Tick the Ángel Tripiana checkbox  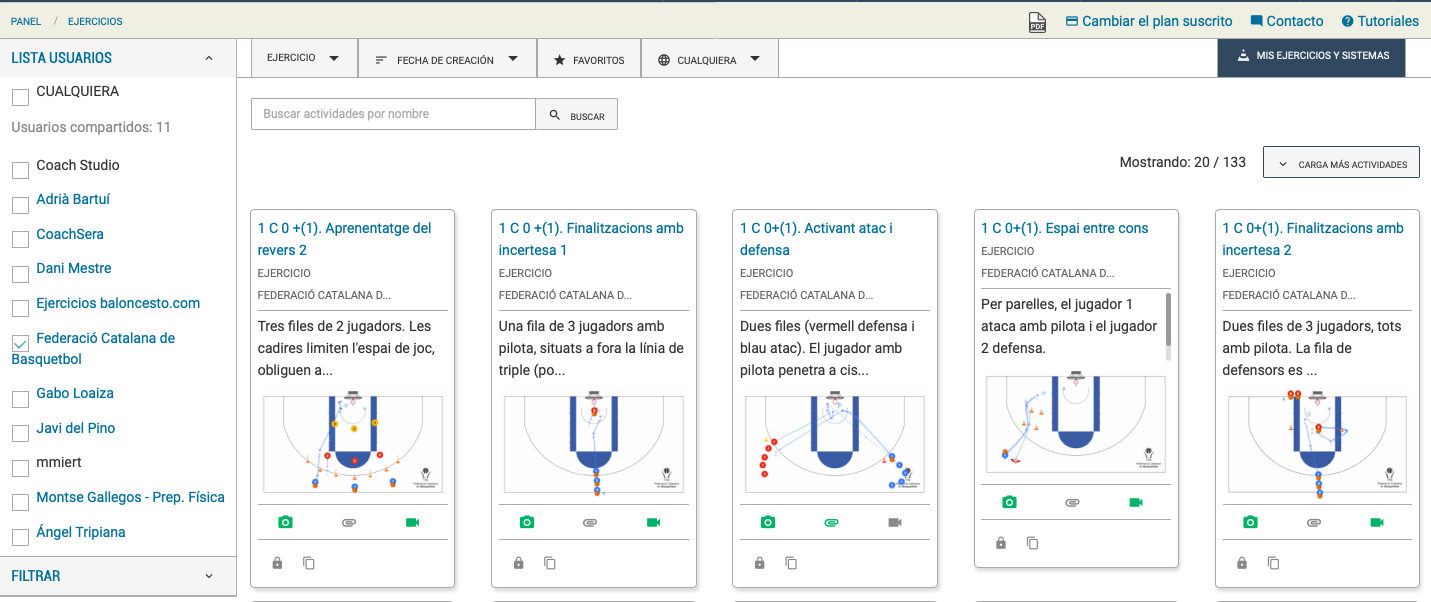(20, 538)
